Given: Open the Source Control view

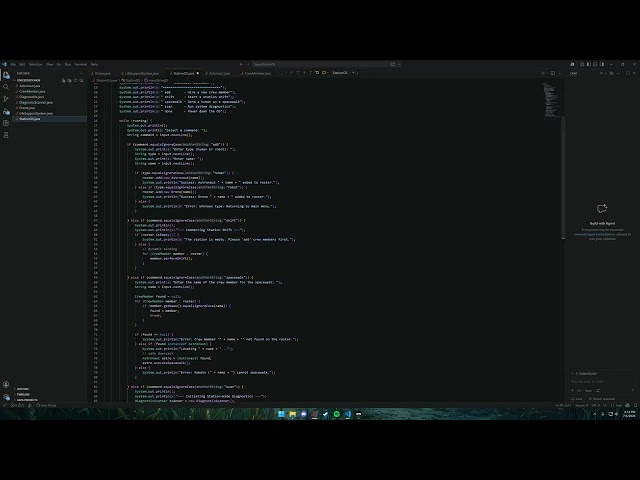Looking at the screenshot, I should click(6, 99).
